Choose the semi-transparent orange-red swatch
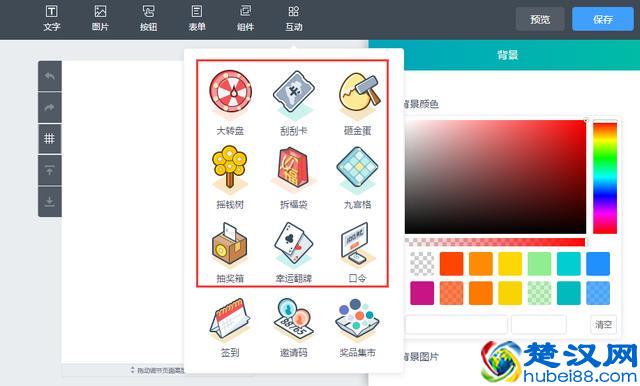Image resolution: width=640 pixels, height=386 pixels. 451,293
